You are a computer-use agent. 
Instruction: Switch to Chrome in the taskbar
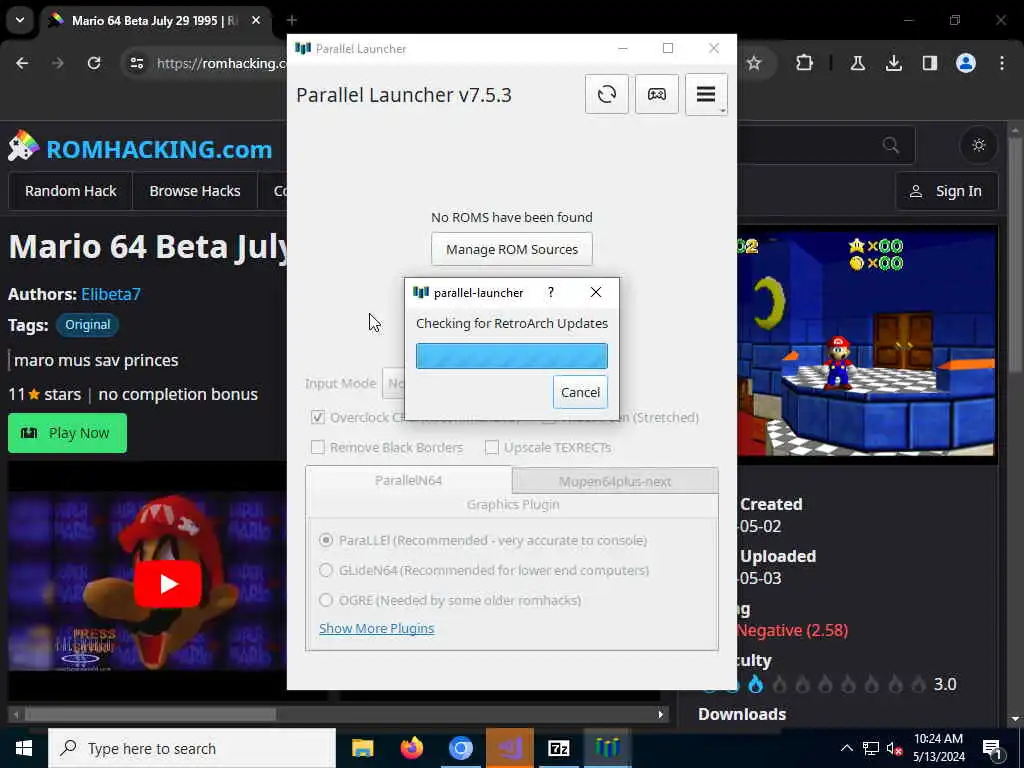tap(460, 748)
